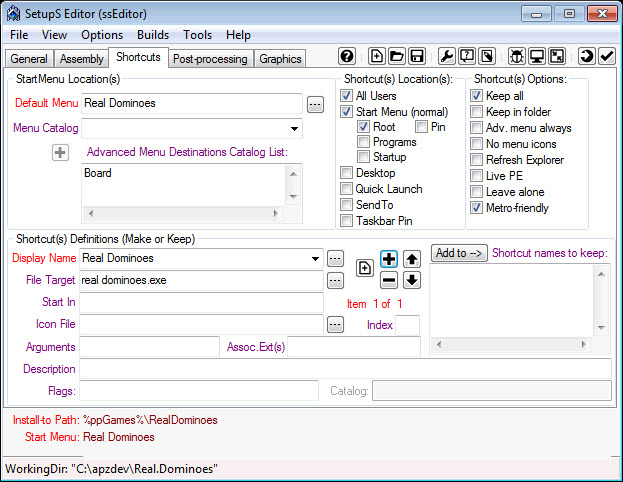Remove the shortcut with the minus button
The height and width of the screenshot is (482, 623).
[389, 280]
